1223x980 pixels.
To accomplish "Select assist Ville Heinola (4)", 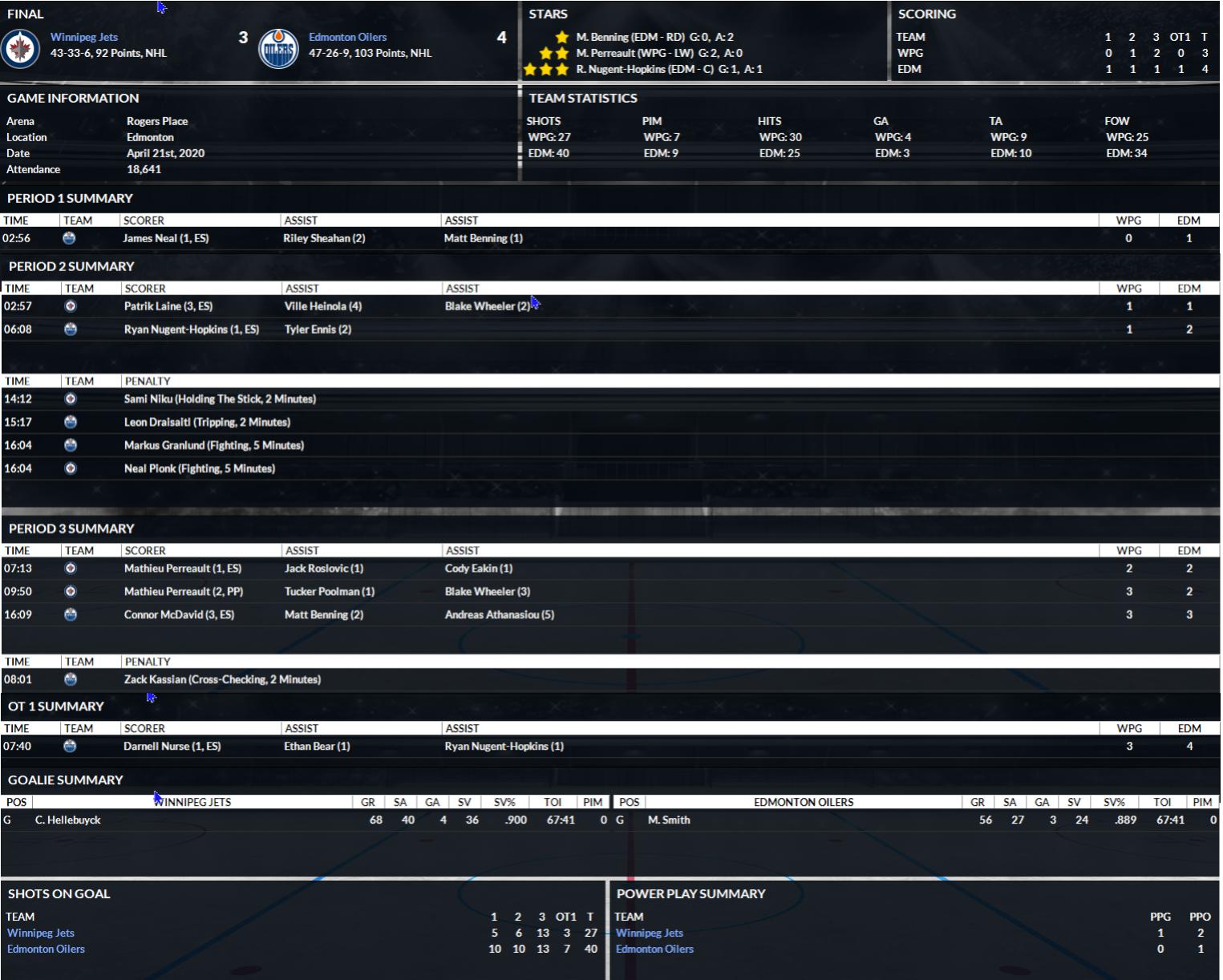I will pyautogui.click(x=323, y=306).
